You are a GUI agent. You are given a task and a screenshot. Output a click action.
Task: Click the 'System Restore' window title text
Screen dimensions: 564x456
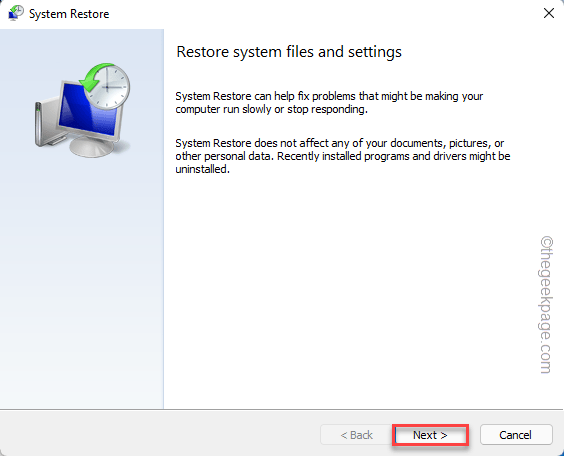point(69,14)
